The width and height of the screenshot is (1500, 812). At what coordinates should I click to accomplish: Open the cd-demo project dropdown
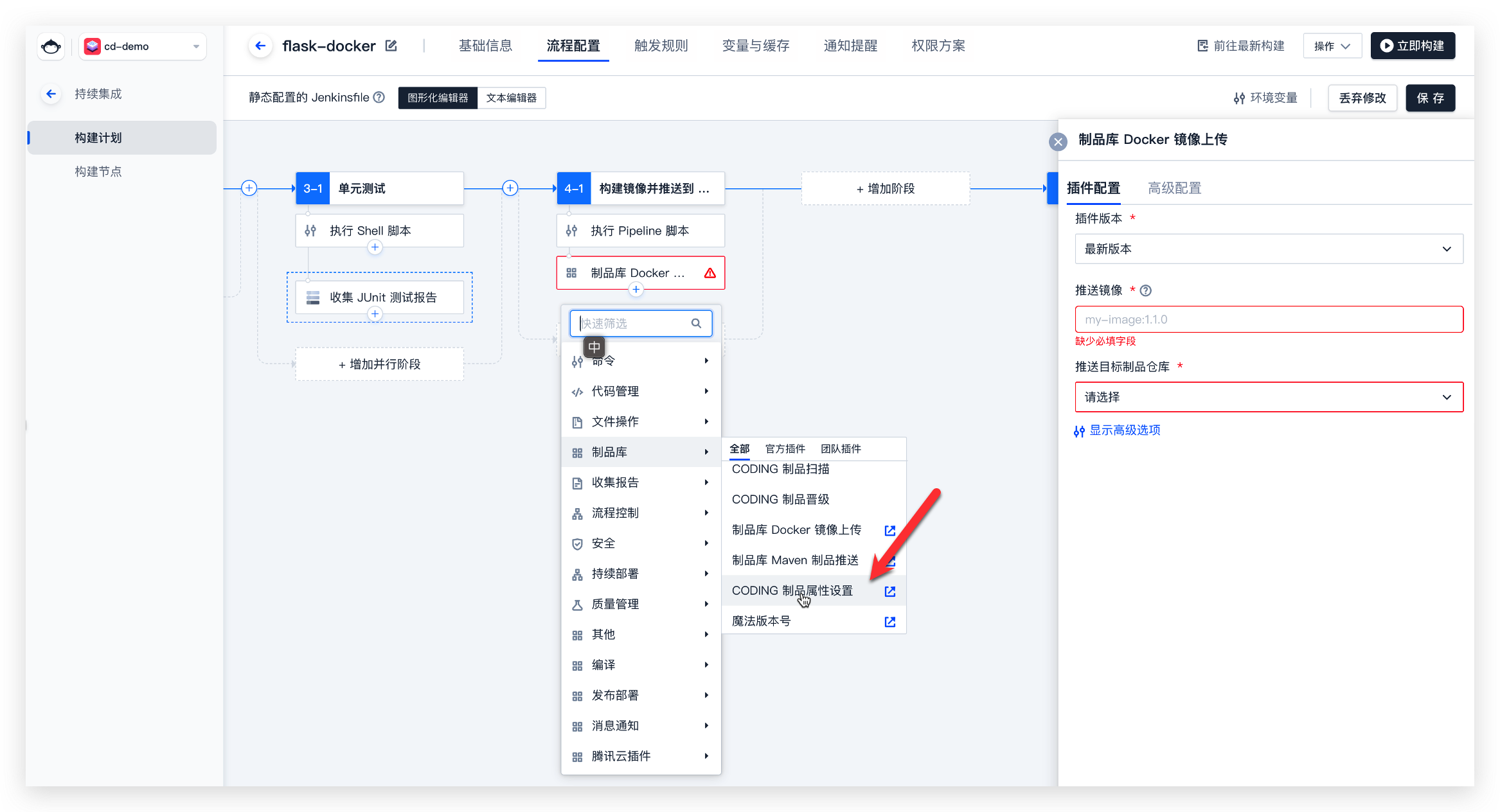tap(143, 46)
